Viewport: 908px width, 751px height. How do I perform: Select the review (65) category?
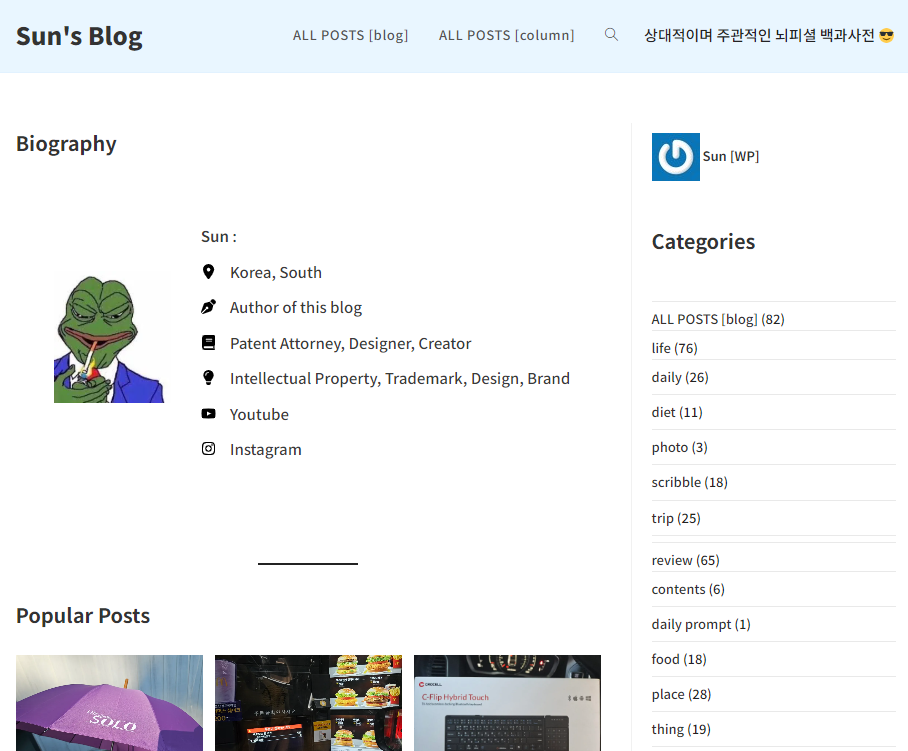pos(685,560)
